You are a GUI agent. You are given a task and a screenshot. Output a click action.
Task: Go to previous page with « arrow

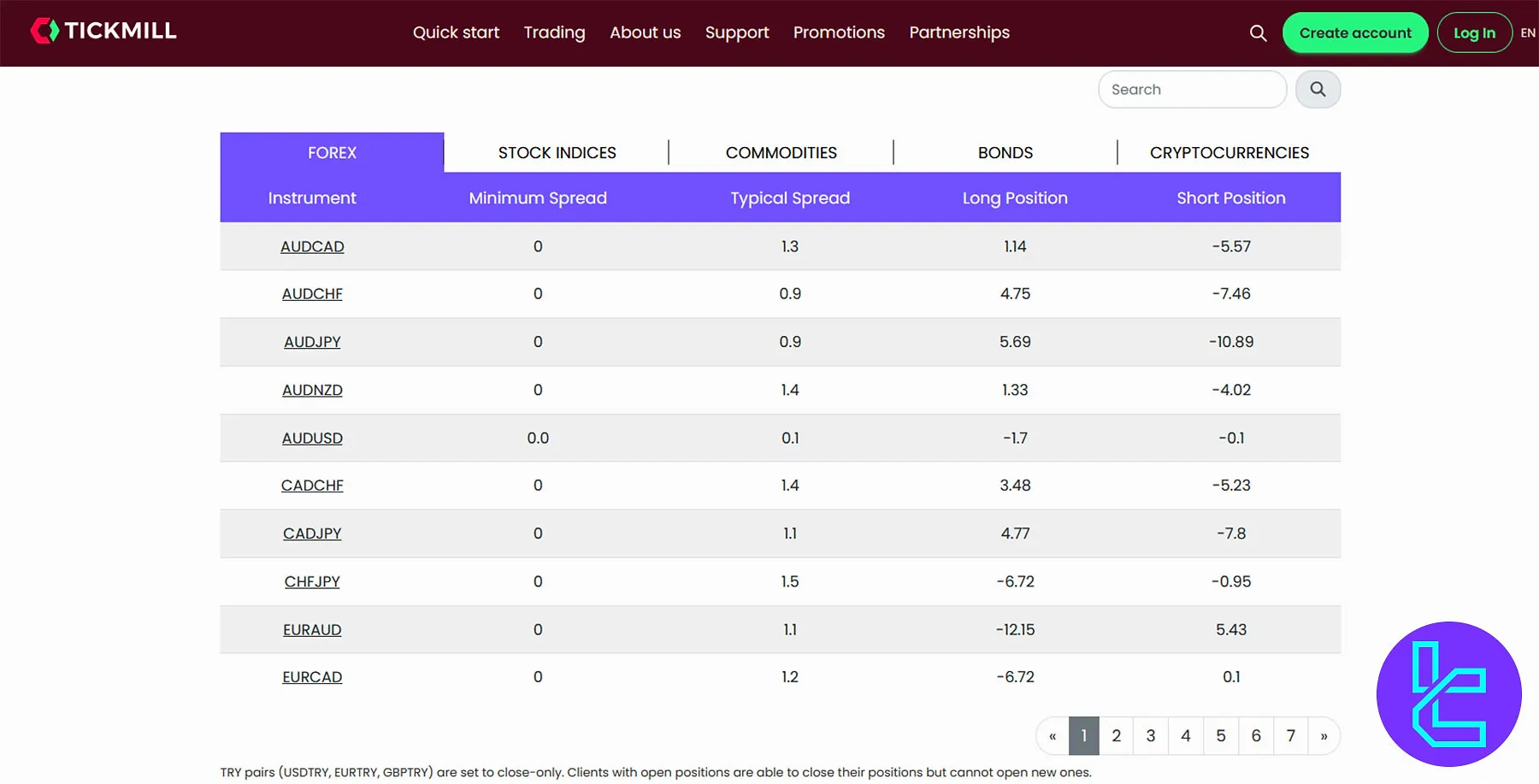[1053, 735]
